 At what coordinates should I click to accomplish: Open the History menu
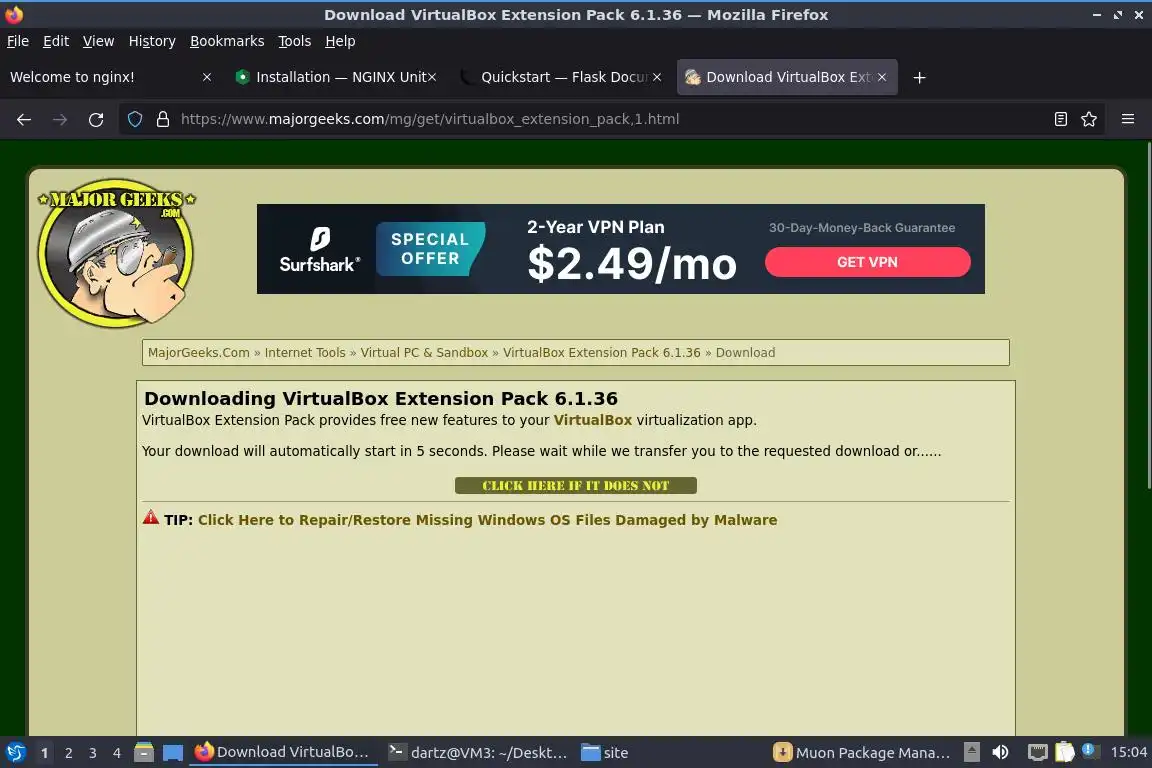pos(152,41)
